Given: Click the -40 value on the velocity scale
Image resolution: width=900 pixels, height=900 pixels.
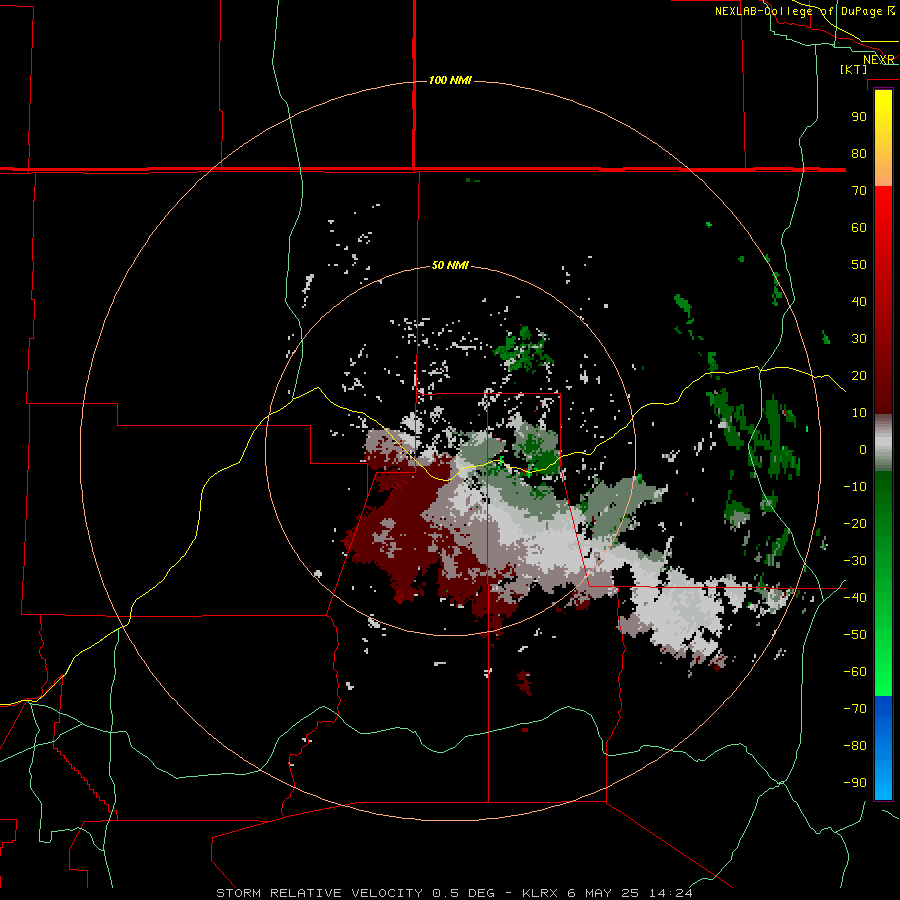Looking at the screenshot, I should coord(855,598).
